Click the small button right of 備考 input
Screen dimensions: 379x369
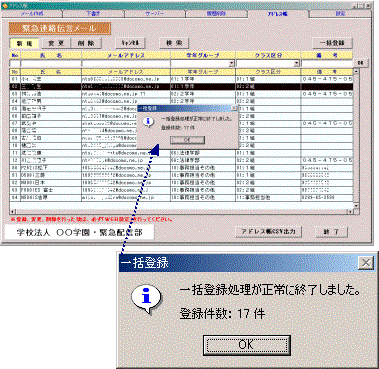(360, 63)
